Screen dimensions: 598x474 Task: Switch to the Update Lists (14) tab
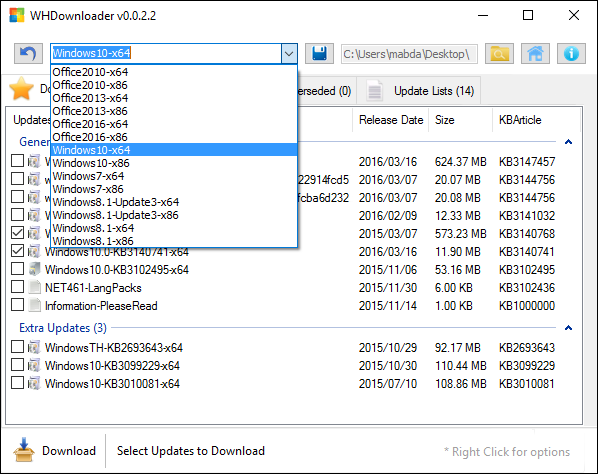pos(420,91)
